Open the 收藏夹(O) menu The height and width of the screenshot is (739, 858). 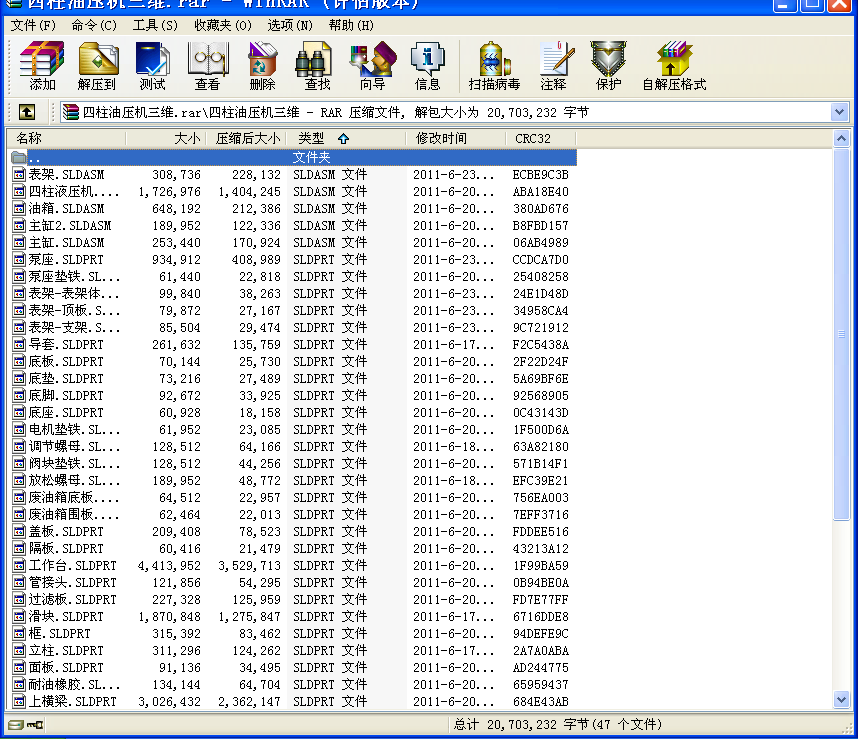click(223, 25)
